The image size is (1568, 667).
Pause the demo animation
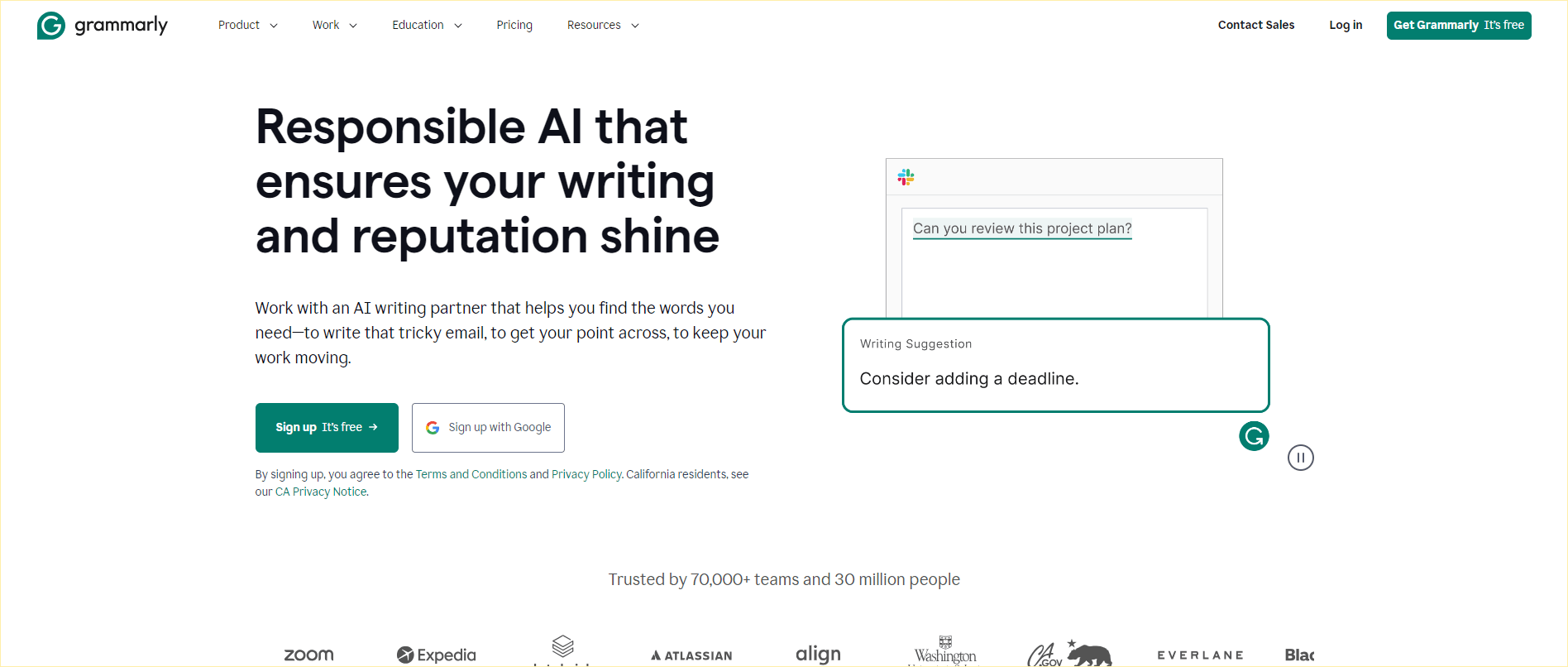1301,458
